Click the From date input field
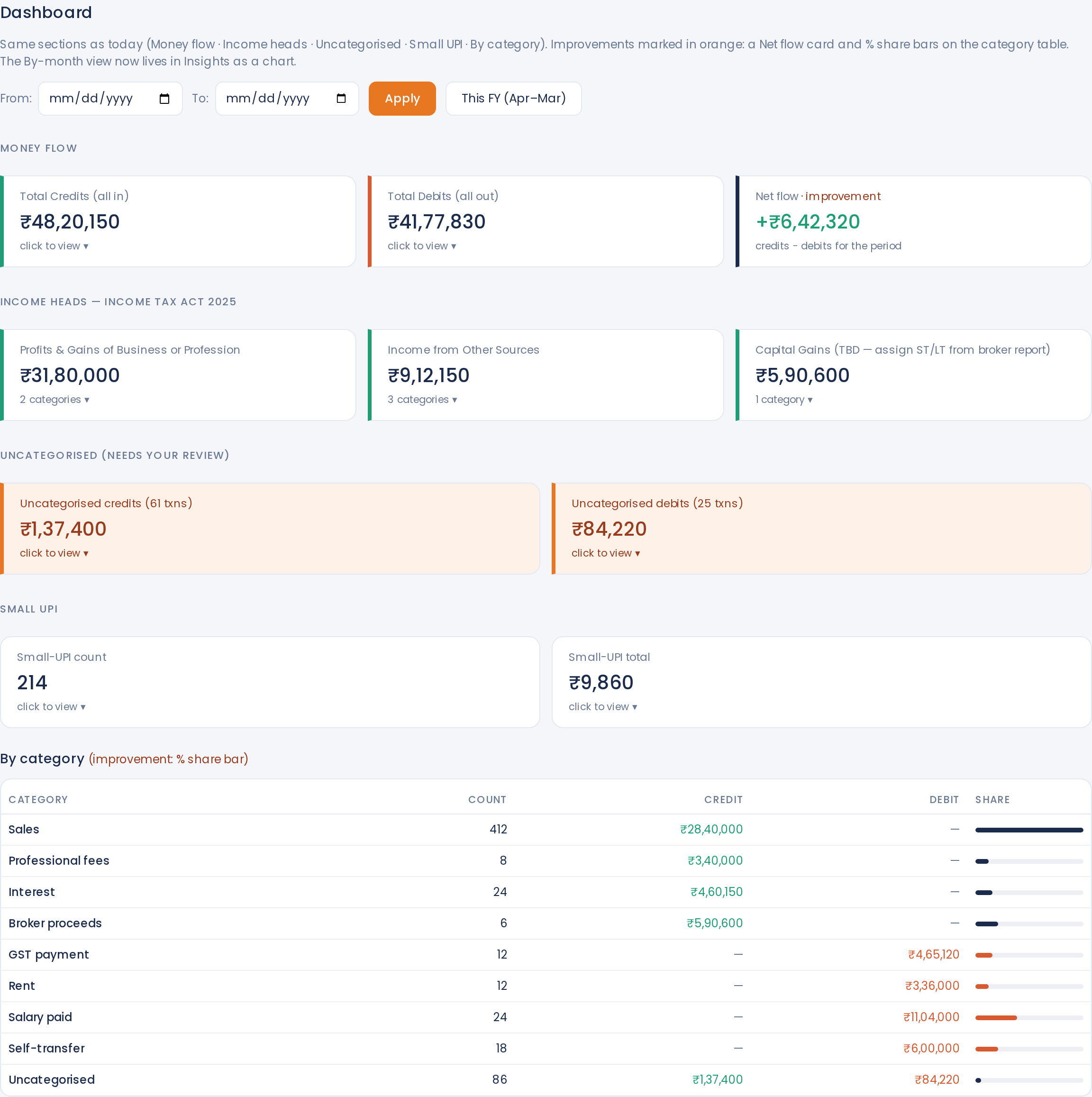This screenshot has height=1097, width=1092. (x=110, y=99)
